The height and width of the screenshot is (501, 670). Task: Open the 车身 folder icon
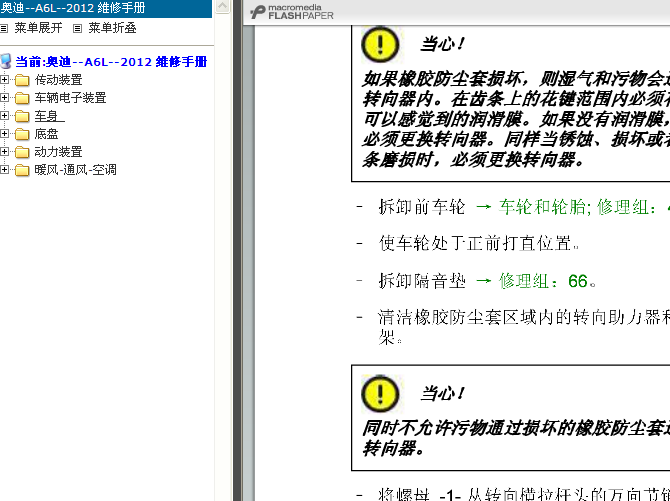(22, 116)
